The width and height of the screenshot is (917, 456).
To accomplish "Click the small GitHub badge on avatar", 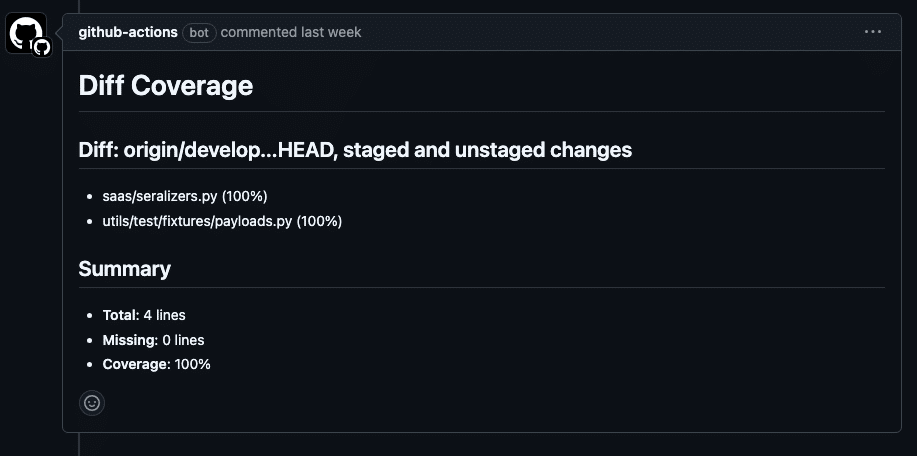I will click(x=42, y=47).
